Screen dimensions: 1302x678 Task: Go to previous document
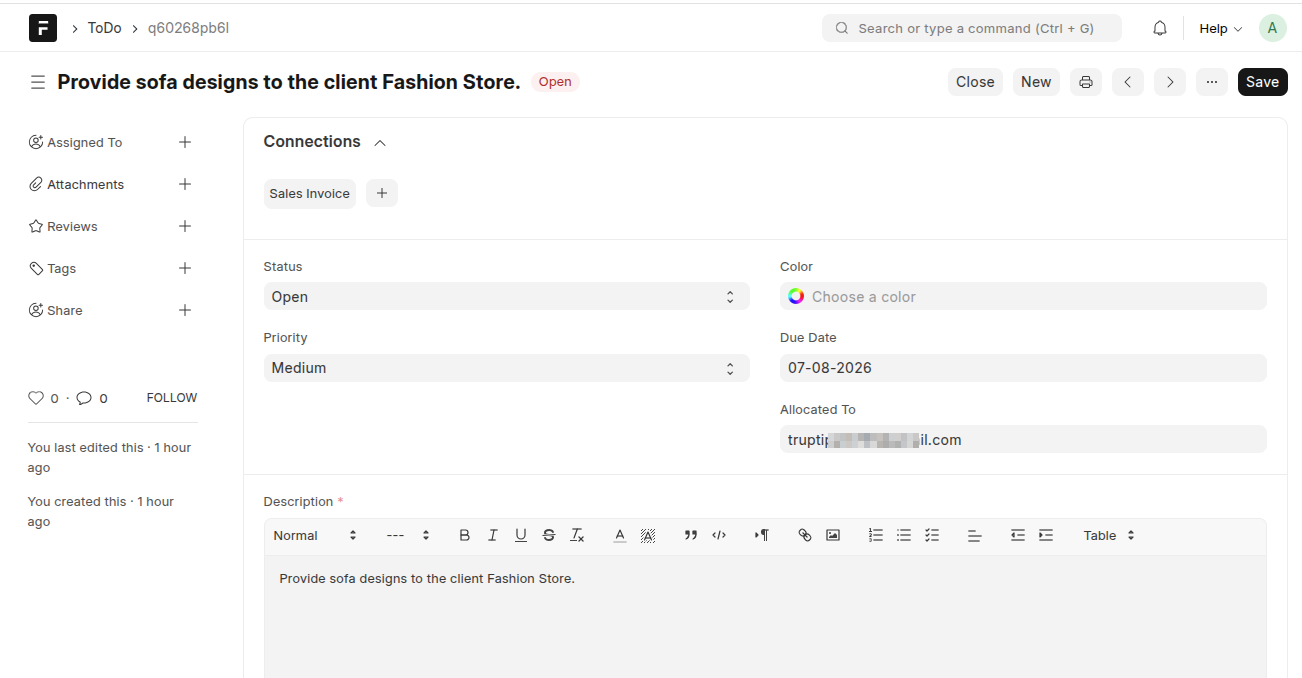point(1128,82)
